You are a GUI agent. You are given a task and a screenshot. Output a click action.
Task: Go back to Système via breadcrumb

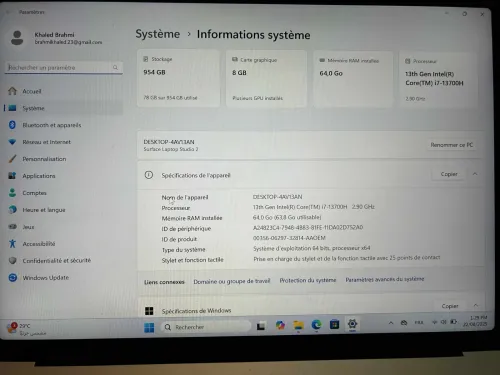pos(158,34)
